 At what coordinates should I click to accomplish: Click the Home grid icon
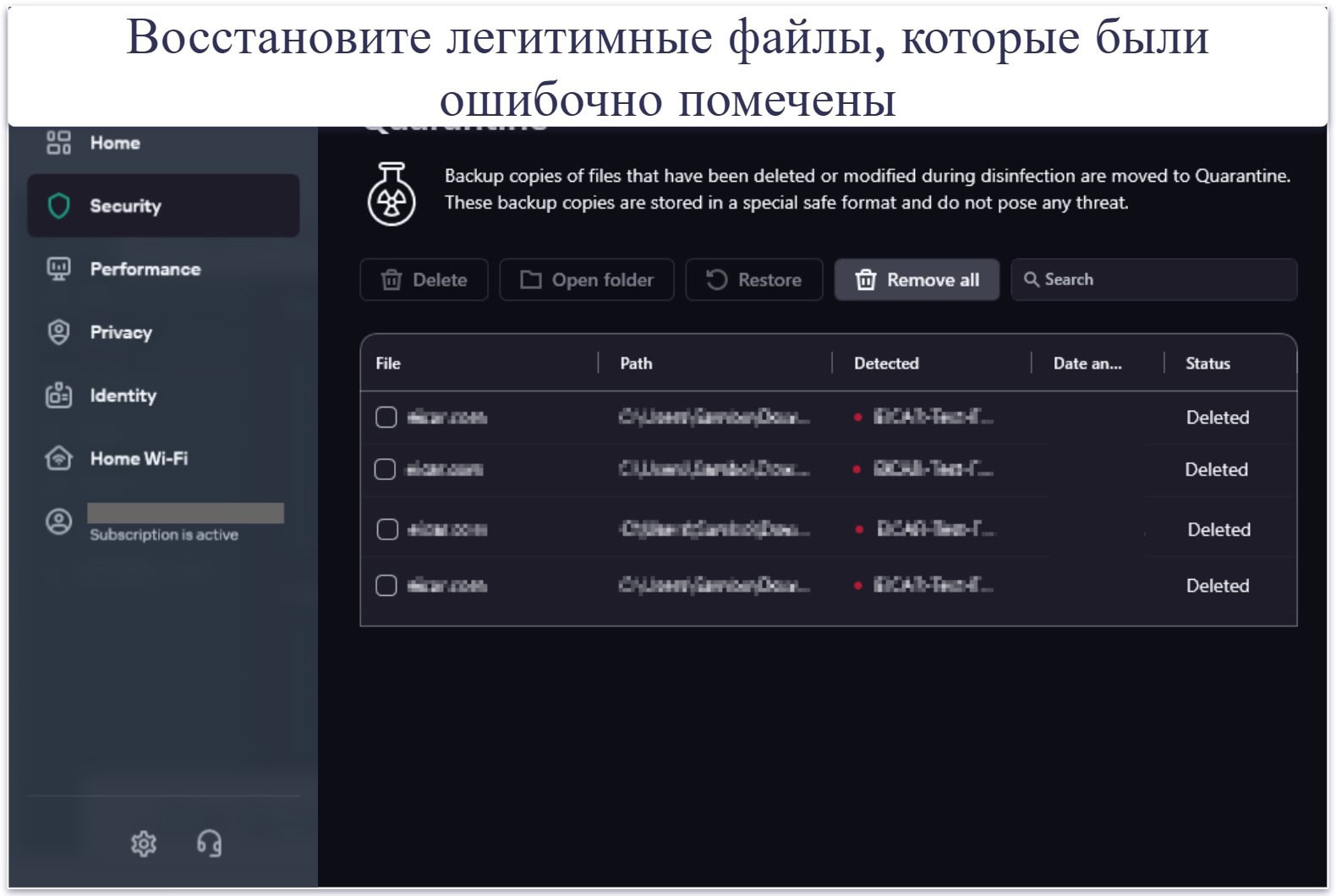58,143
